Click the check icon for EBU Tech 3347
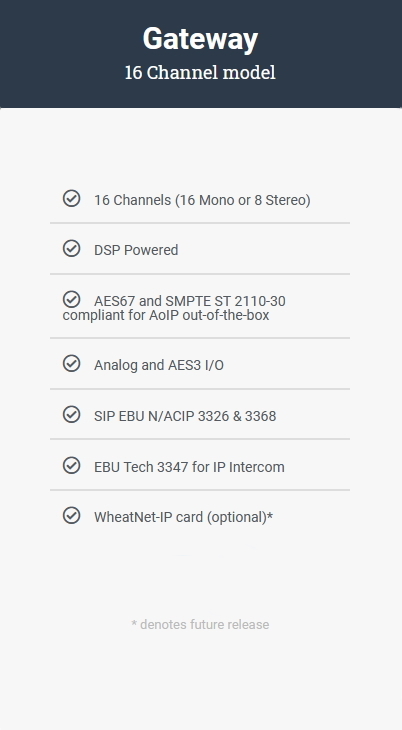 click(71, 465)
